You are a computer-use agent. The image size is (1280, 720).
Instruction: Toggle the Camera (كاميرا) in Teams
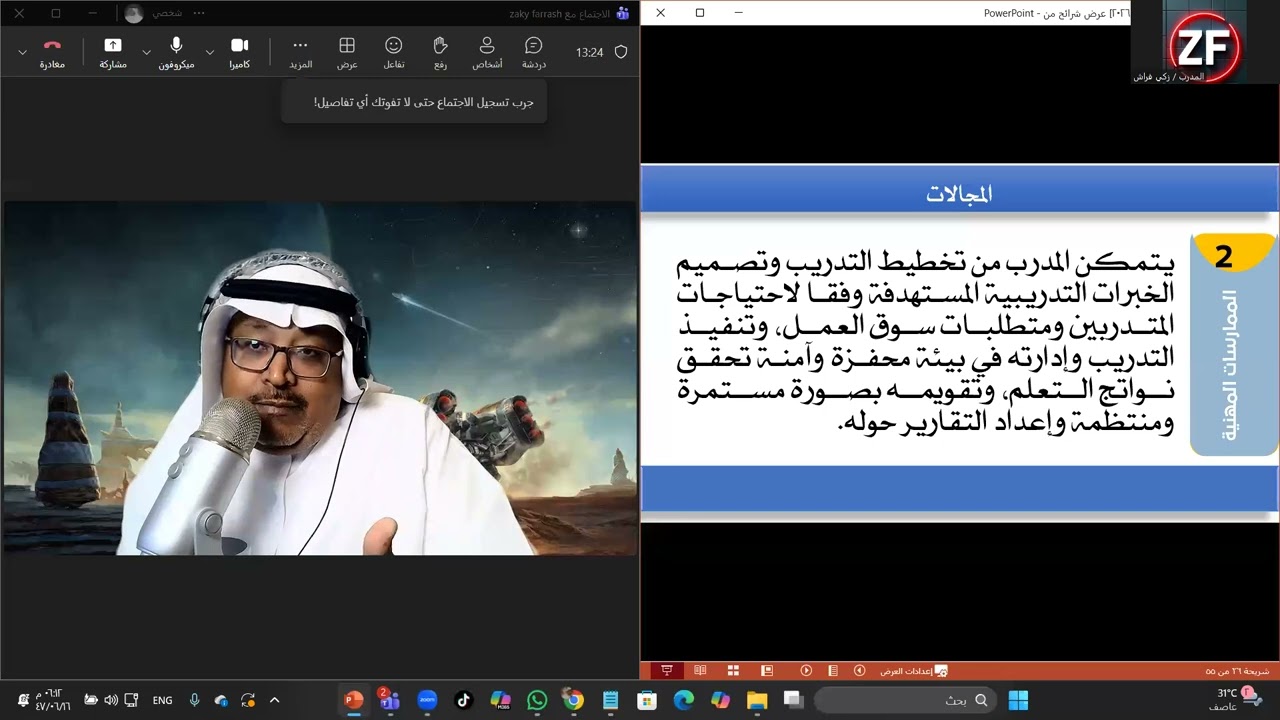[239, 52]
